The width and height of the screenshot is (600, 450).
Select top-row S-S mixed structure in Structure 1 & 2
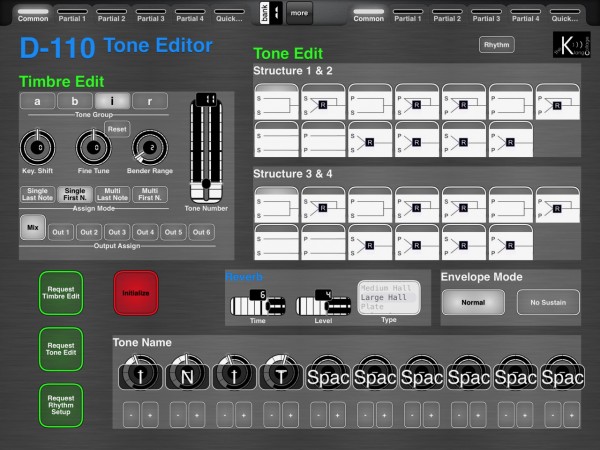(276, 102)
